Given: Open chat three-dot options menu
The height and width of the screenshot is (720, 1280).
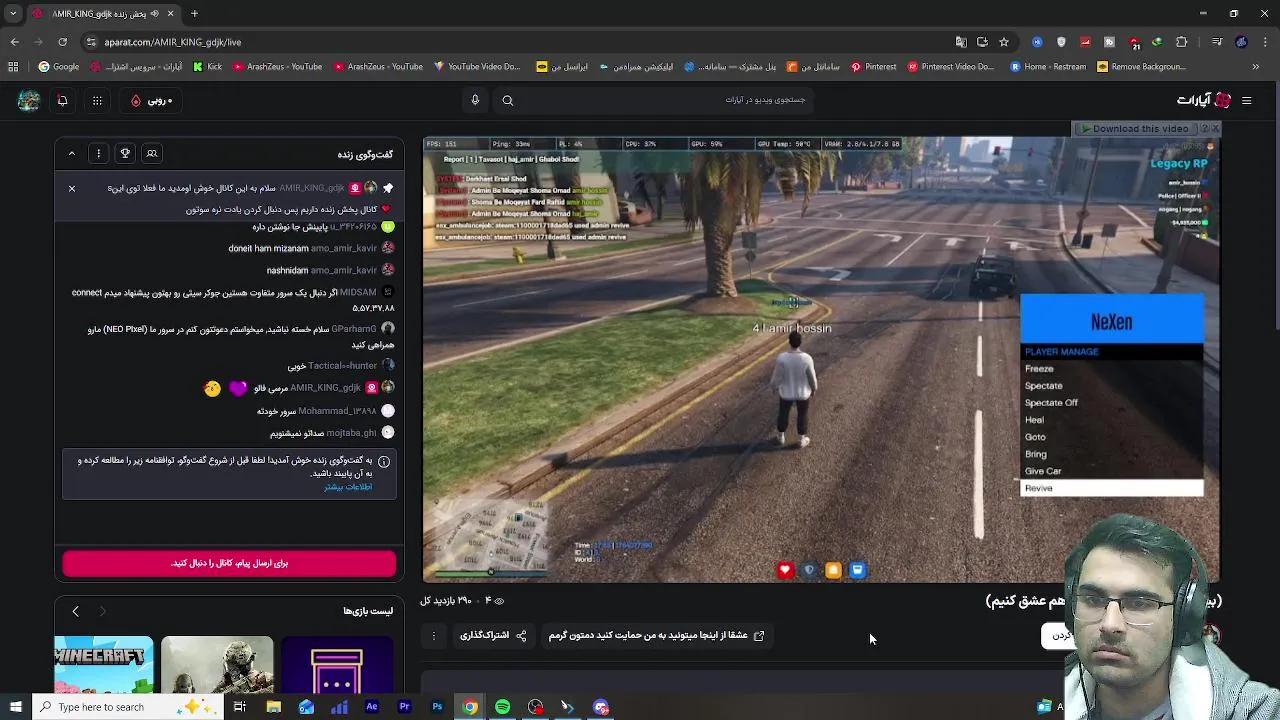Looking at the screenshot, I should pos(99,154).
